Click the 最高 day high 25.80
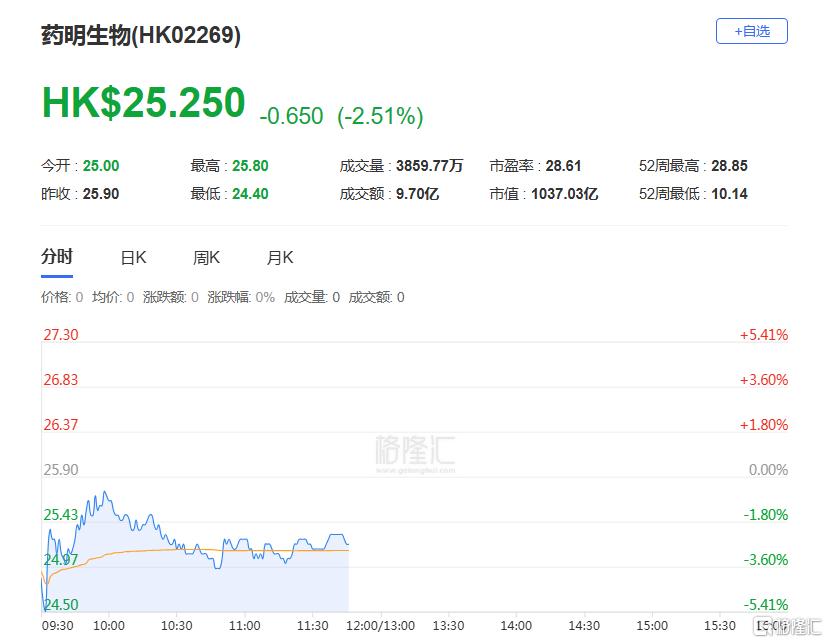828x643 pixels. pyautogui.click(x=250, y=166)
